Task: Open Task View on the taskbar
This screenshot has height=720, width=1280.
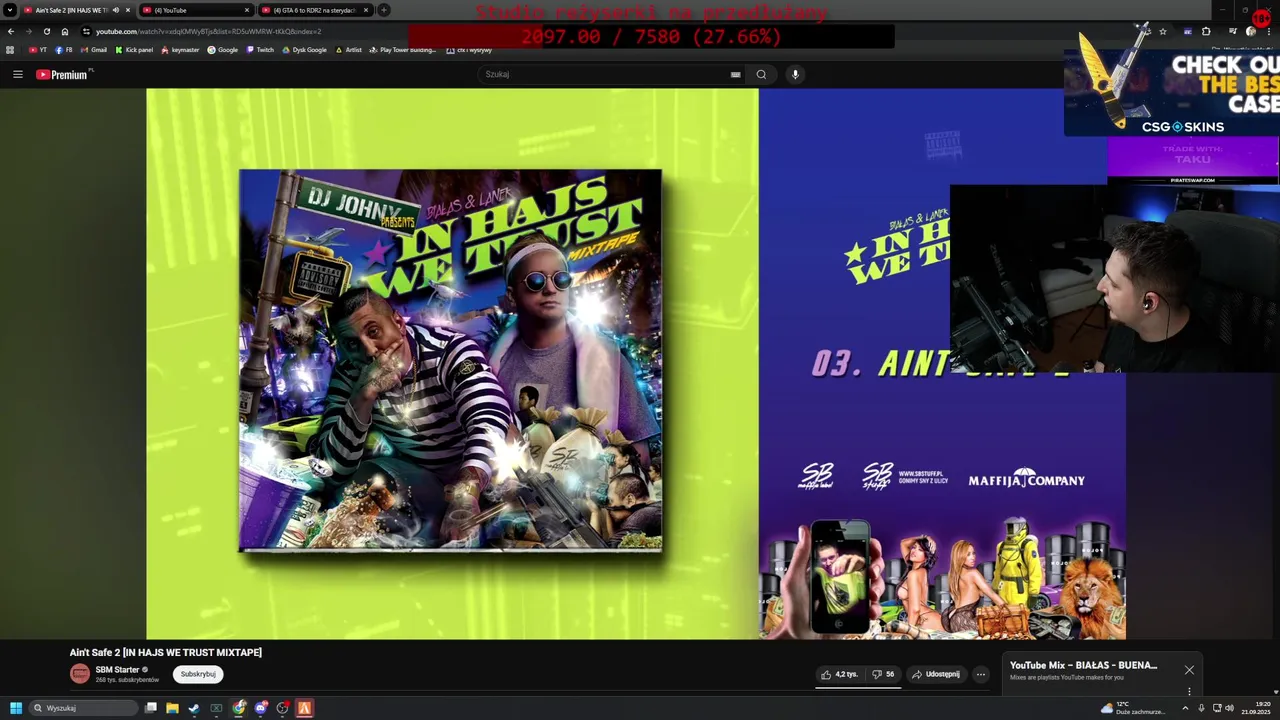Action: pos(151,708)
